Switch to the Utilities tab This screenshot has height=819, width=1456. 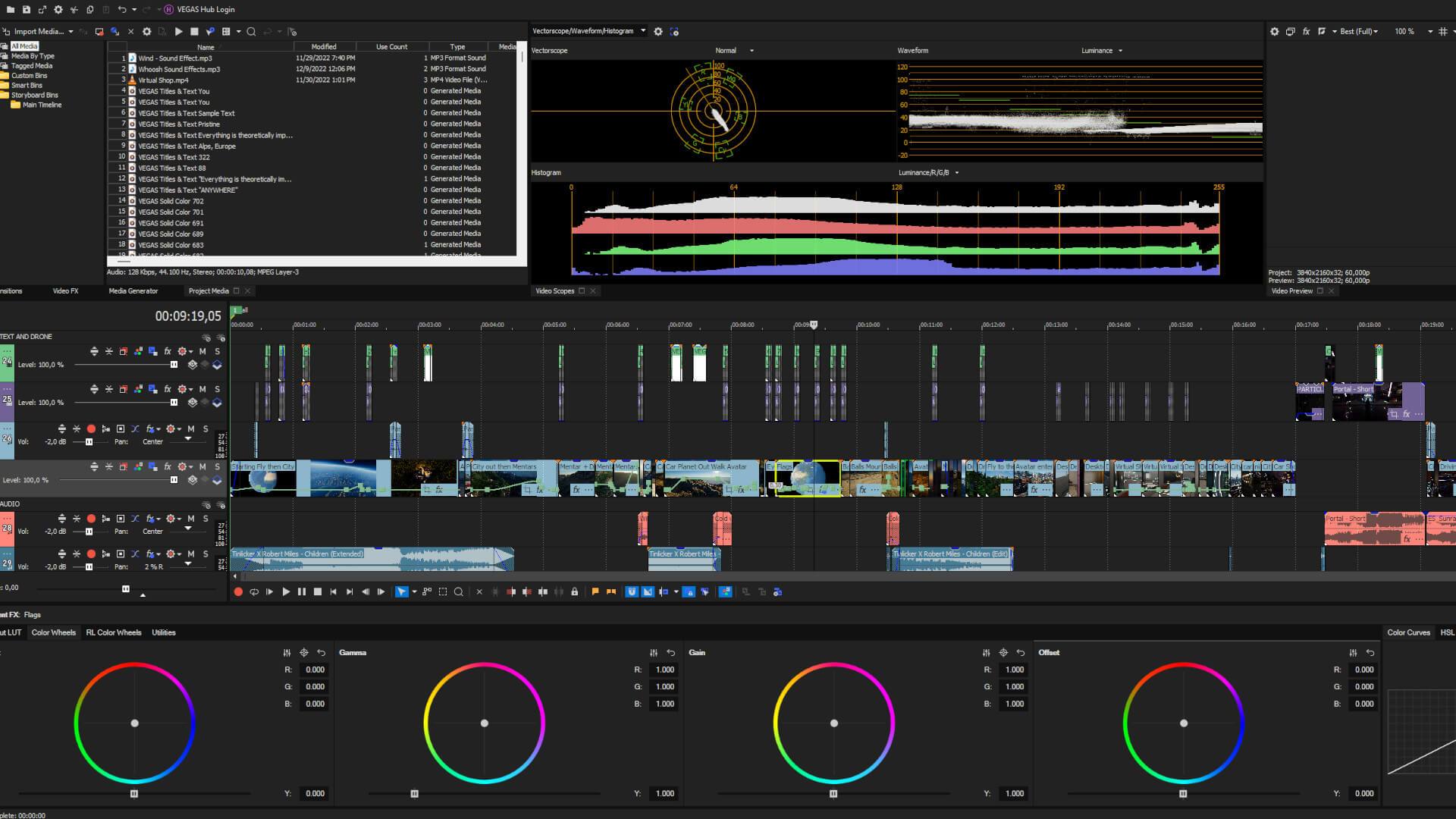[x=164, y=632]
